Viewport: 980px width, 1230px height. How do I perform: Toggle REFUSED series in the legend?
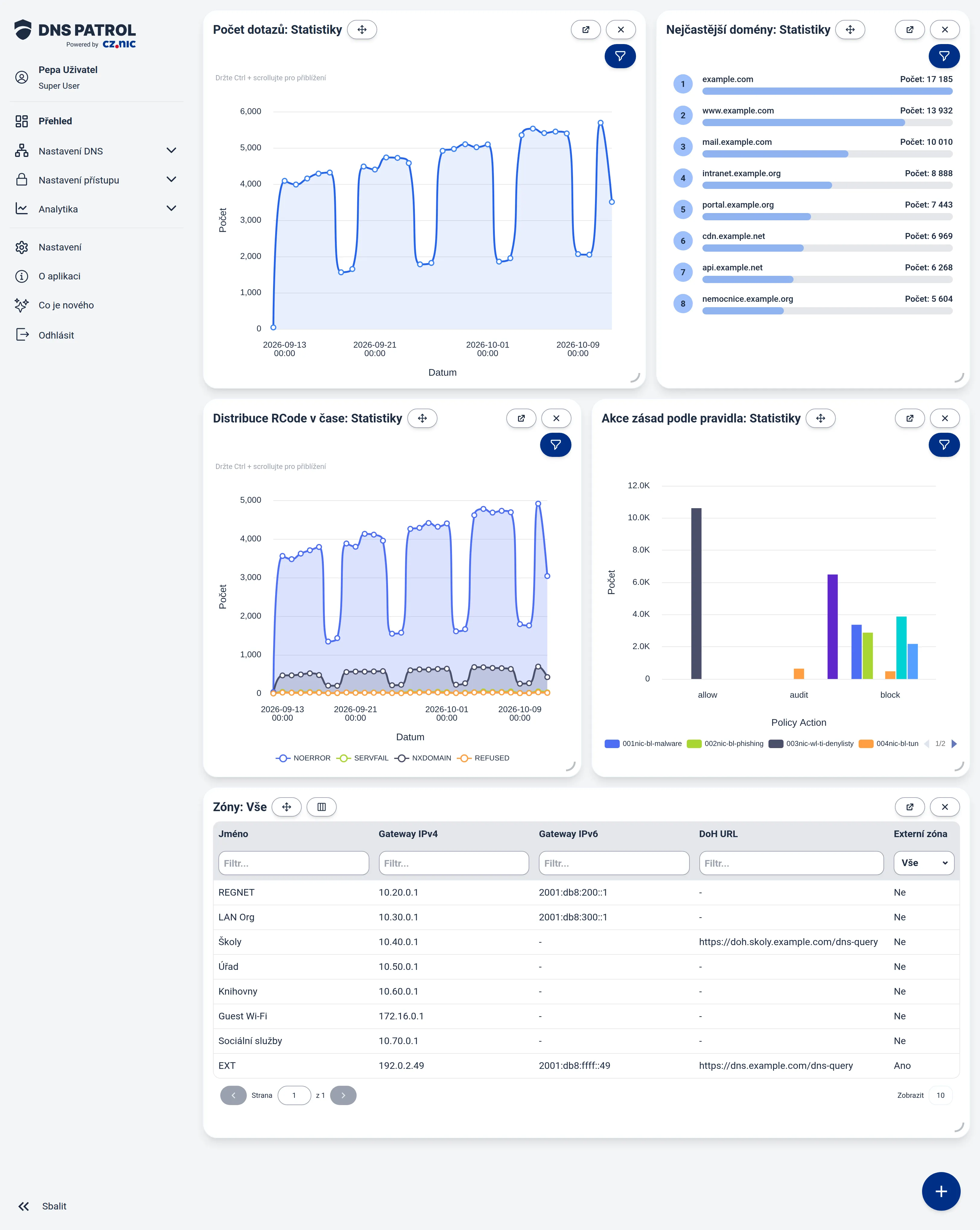483,758
